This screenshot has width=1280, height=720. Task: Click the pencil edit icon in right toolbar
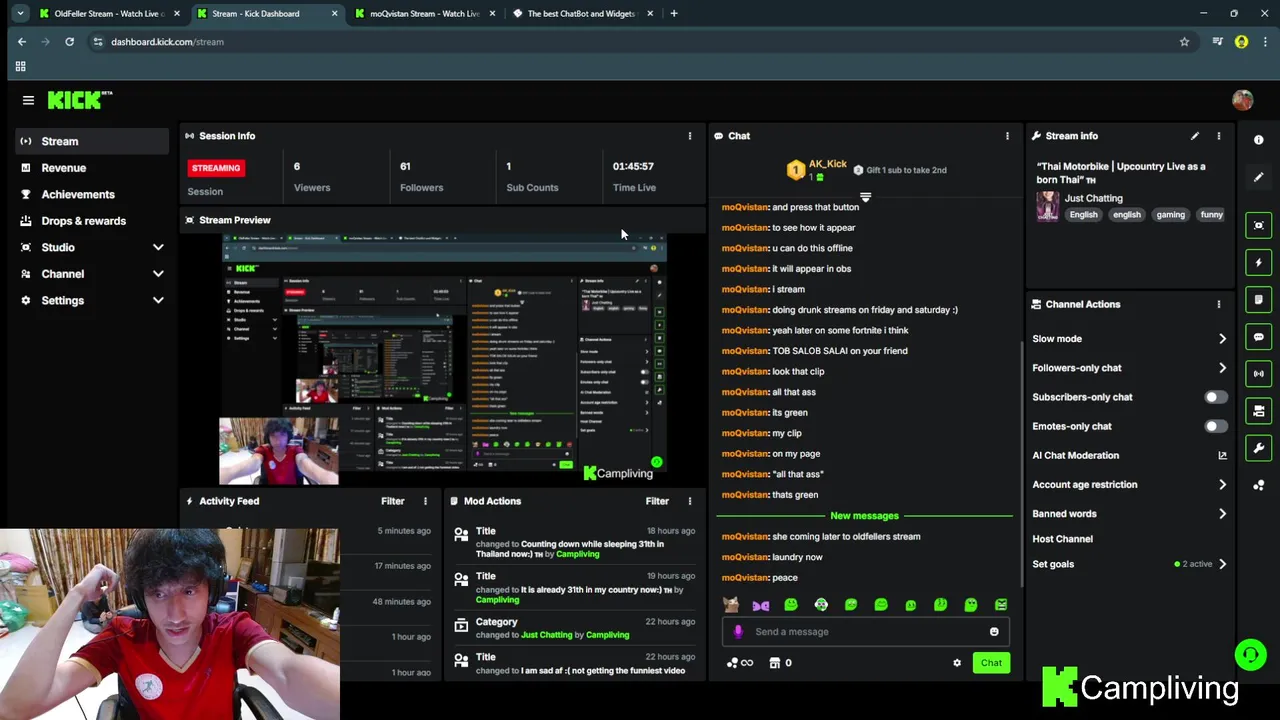(1259, 177)
